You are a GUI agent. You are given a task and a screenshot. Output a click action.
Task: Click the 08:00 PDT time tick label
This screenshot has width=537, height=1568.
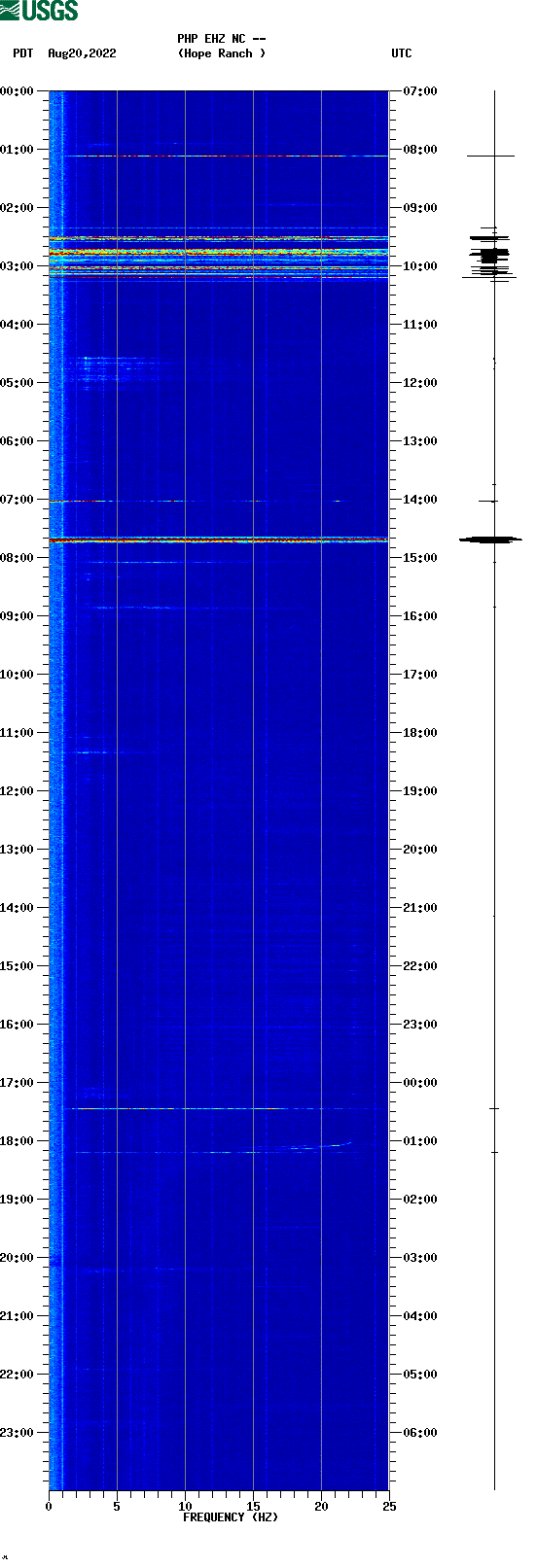[17, 558]
